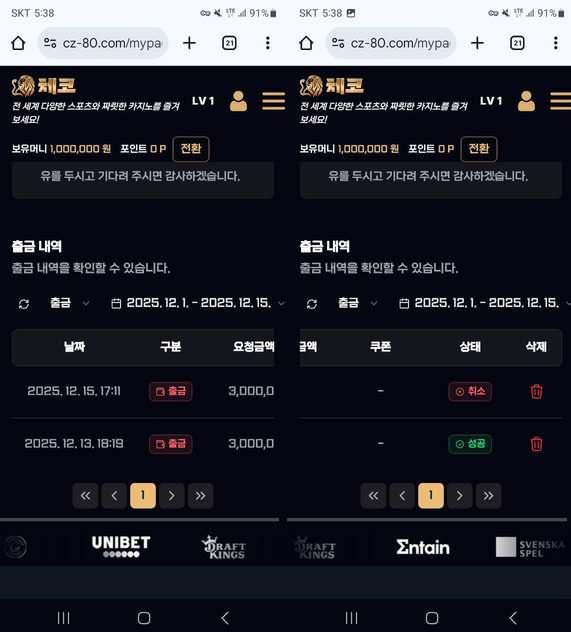The image size is (571, 632).
Task: Open a new tab in the left browser
Action: coord(189,43)
